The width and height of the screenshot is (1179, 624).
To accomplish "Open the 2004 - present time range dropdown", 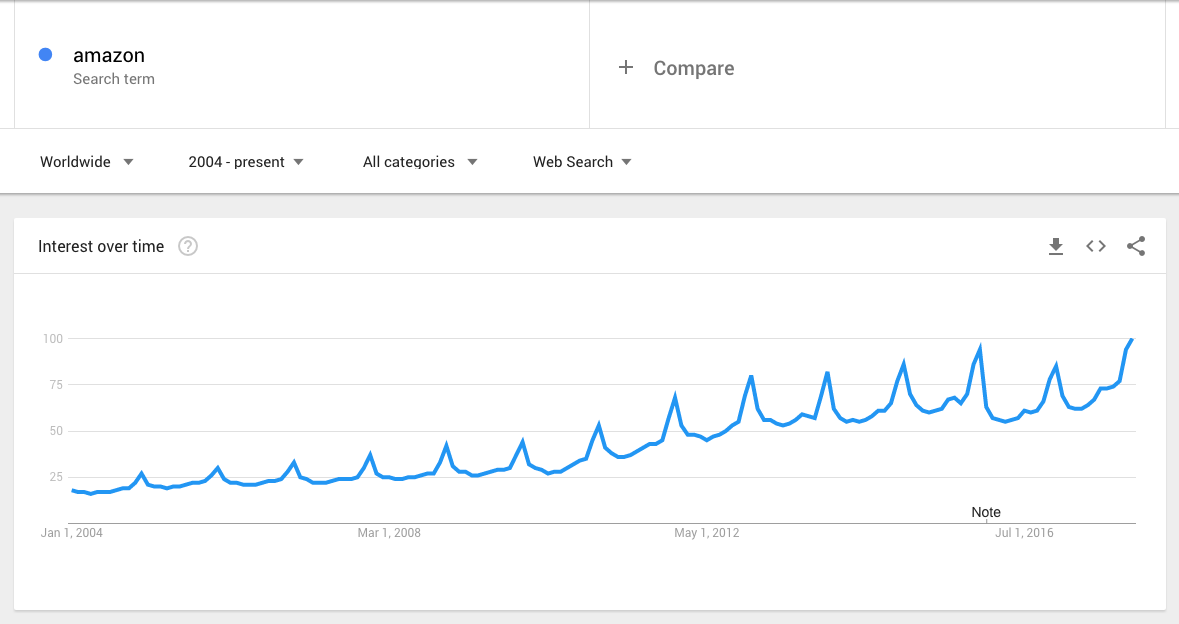I will [x=246, y=162].
